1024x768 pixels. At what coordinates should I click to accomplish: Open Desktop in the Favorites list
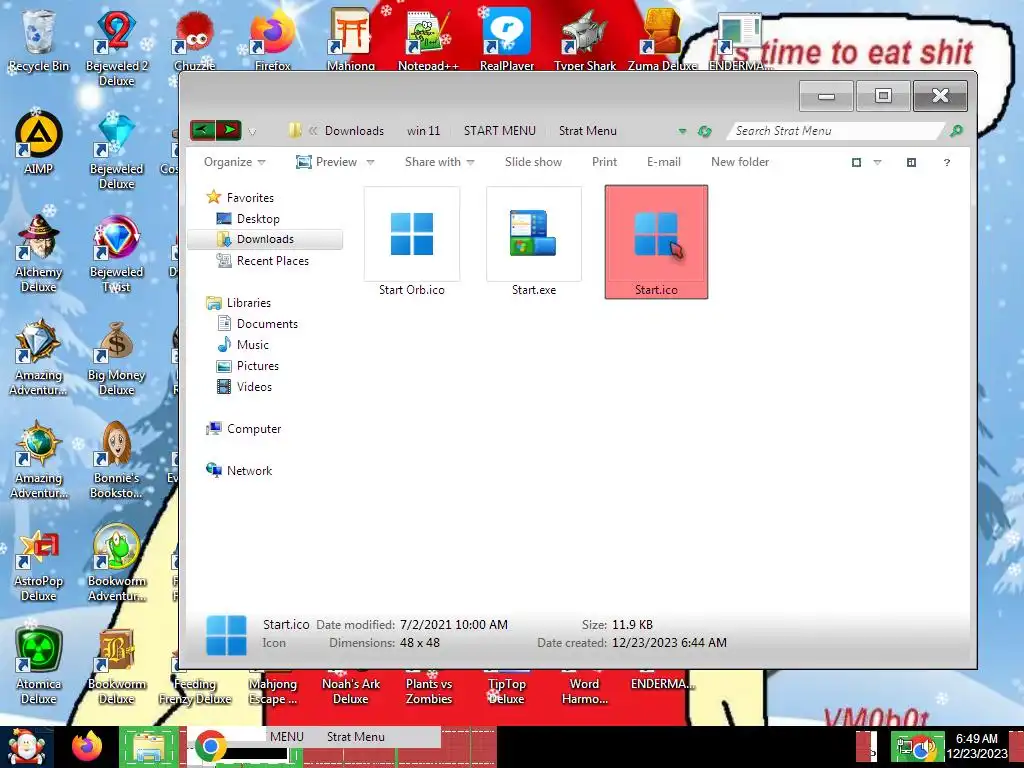click(x=248, y=219)
